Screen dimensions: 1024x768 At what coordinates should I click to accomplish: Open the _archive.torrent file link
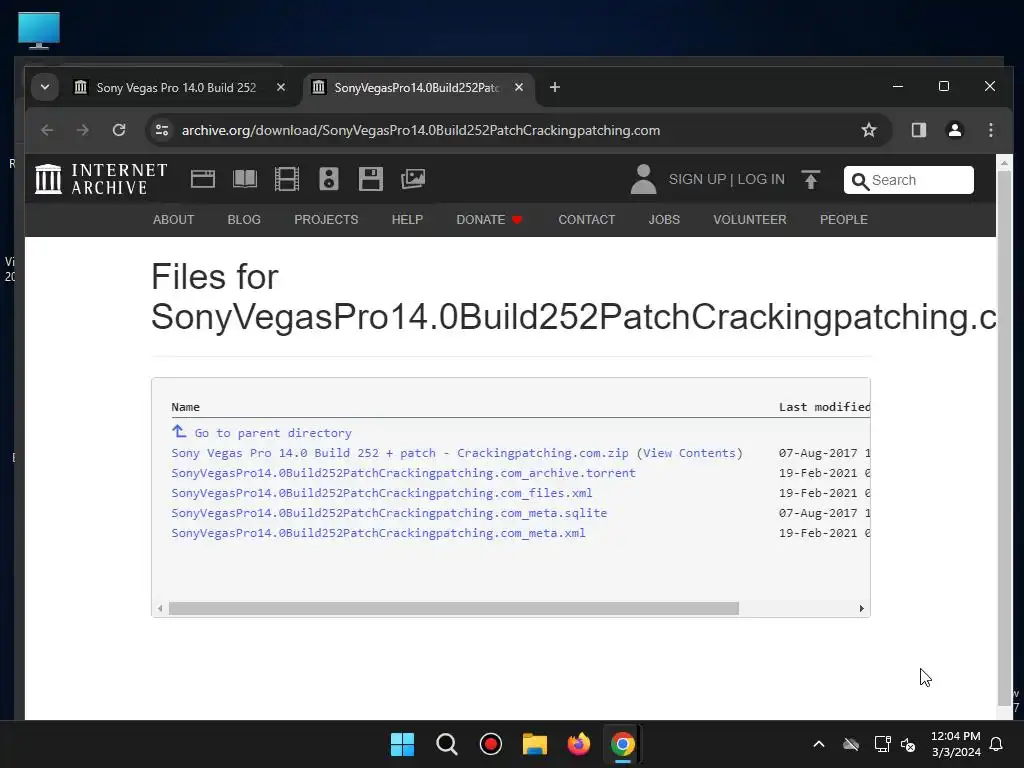pos(403,473)
